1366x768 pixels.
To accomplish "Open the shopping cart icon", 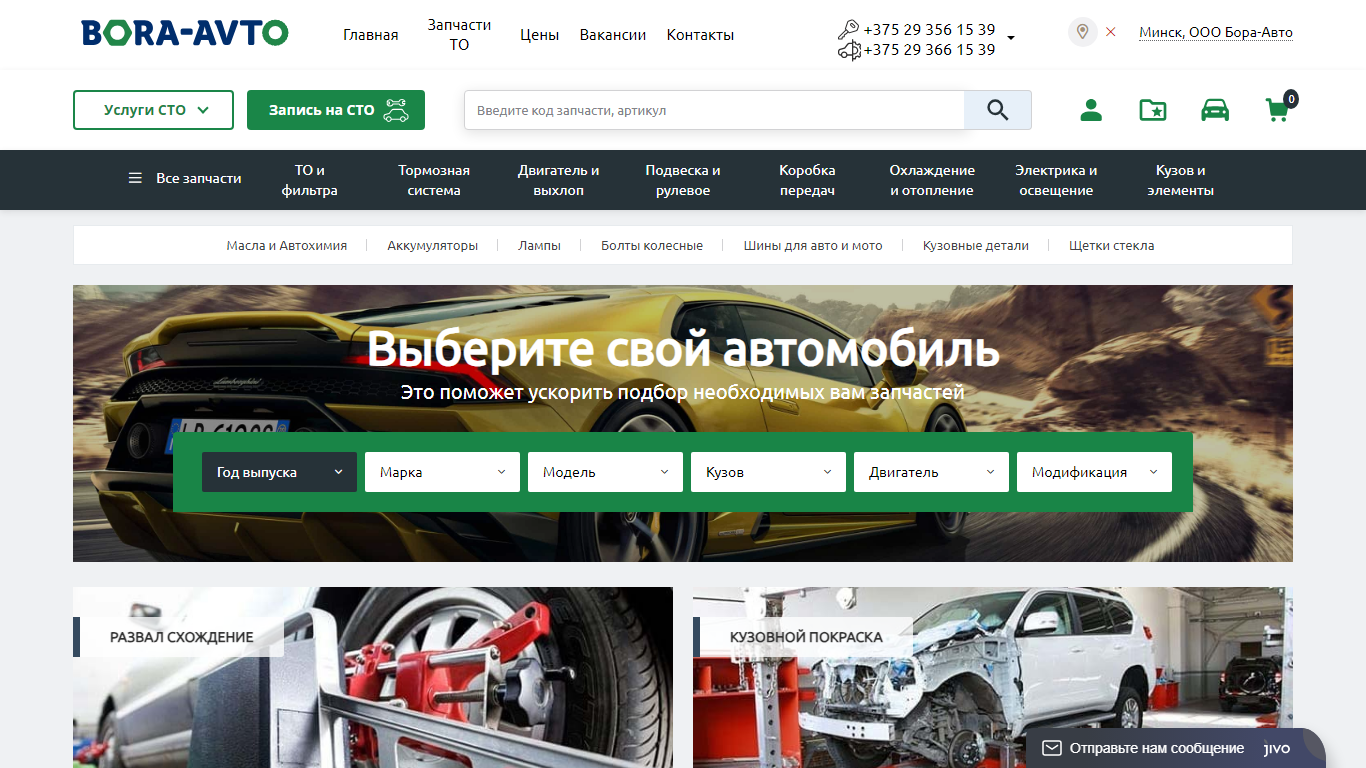I will tap(1278, 110).
